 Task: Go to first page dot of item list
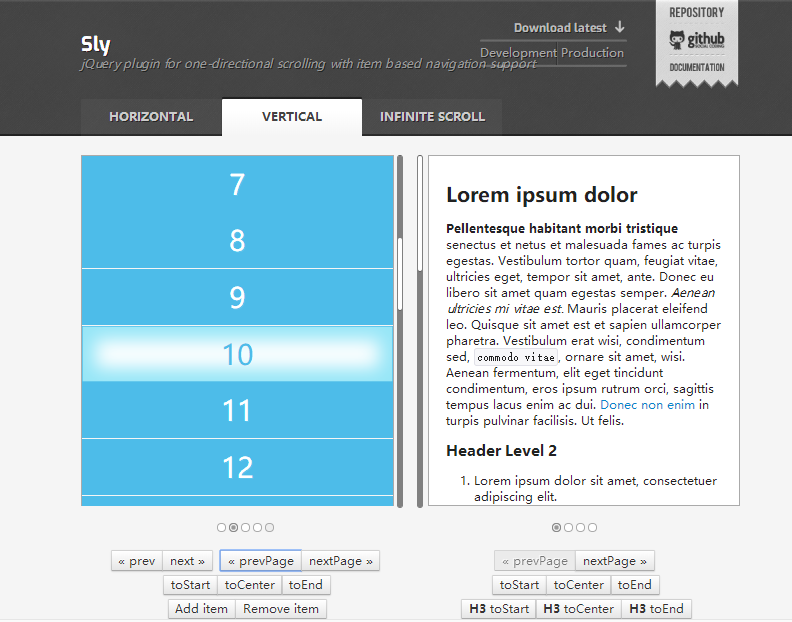pos(221,528)
